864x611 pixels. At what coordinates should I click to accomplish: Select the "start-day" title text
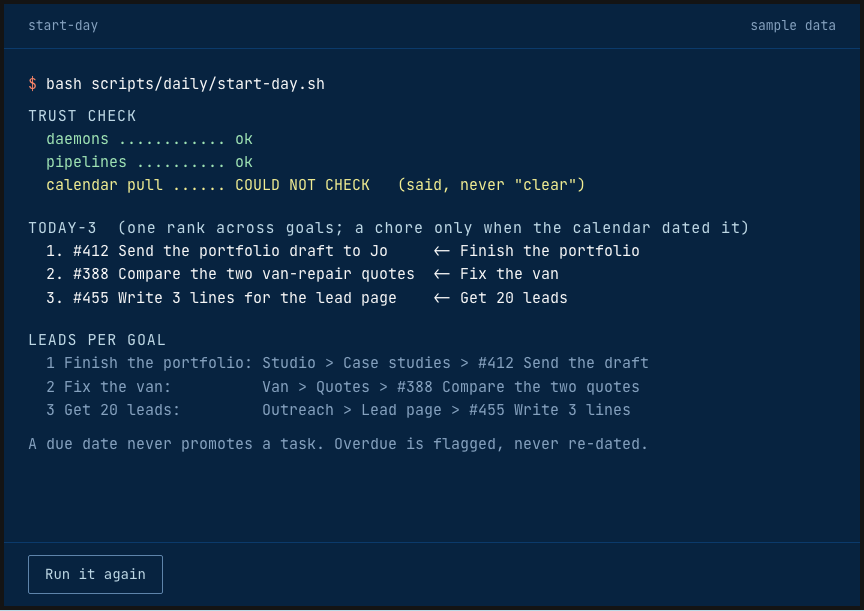click(63, 25)
